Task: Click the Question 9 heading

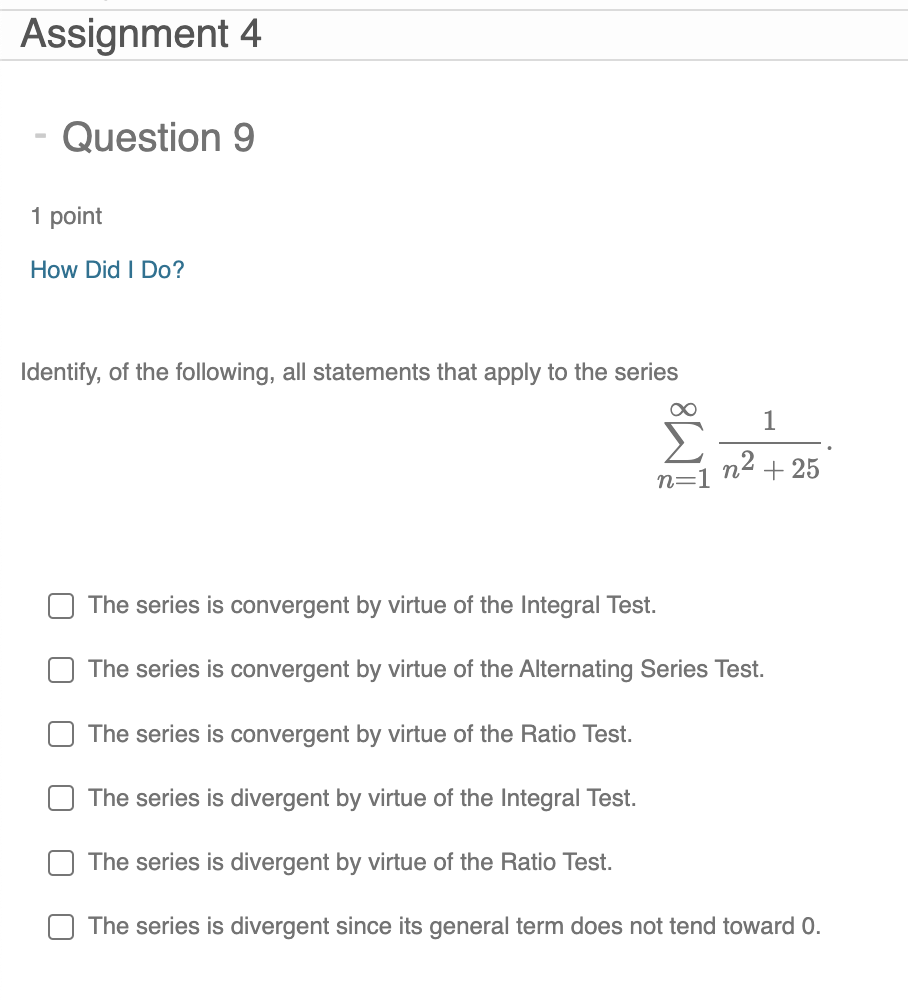Action: click(160, 138)
